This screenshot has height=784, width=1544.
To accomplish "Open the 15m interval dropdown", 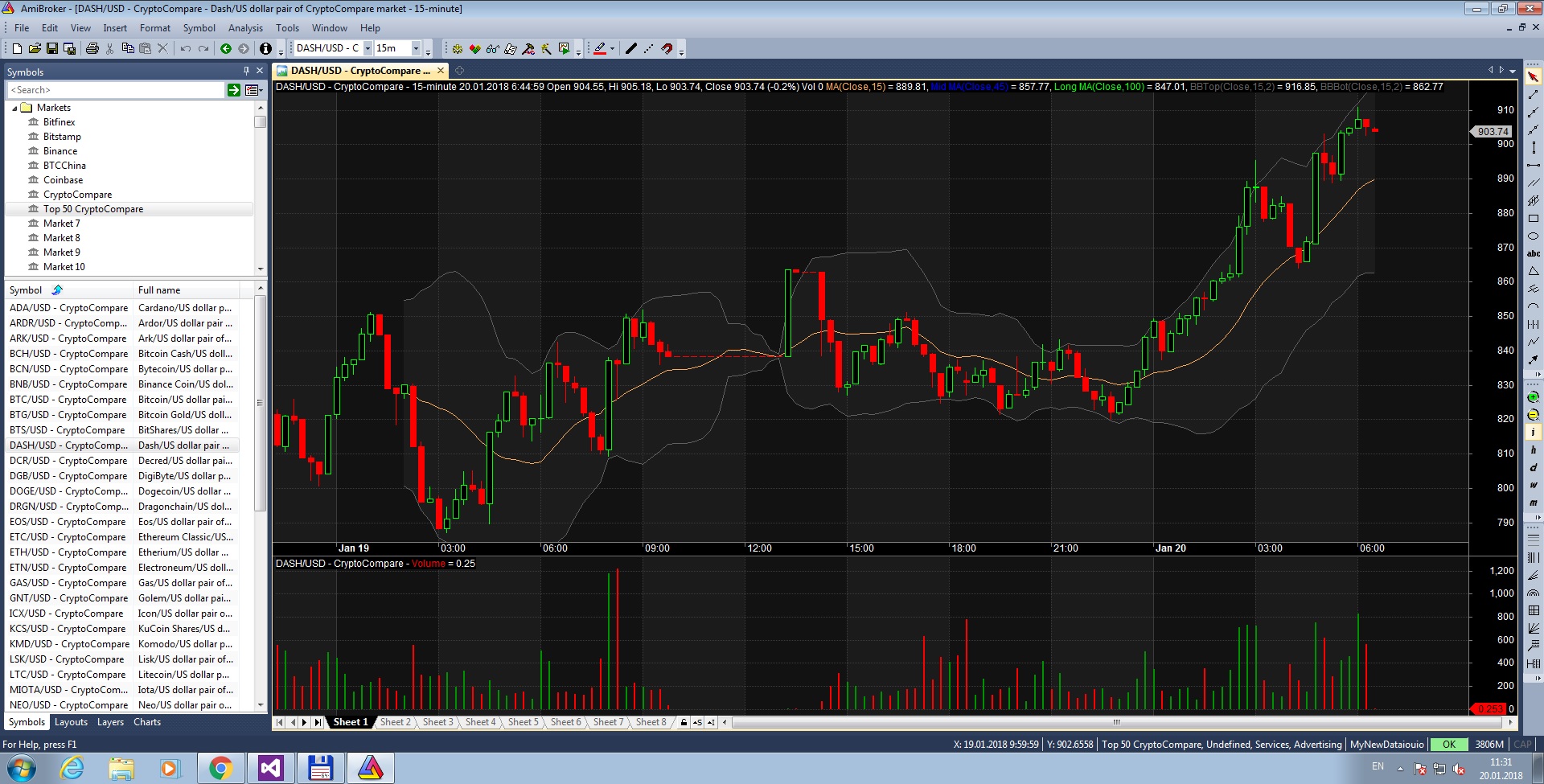I will (416, 48).
